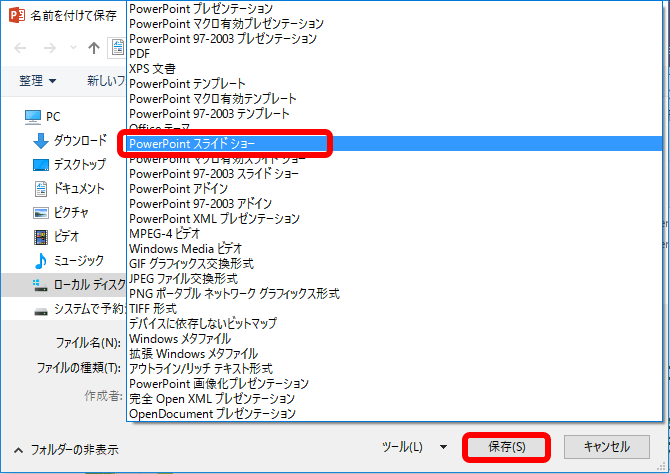The image size is (670, 474).
Task: Click the address bar document icon
Action: click(x=117, y=47)
